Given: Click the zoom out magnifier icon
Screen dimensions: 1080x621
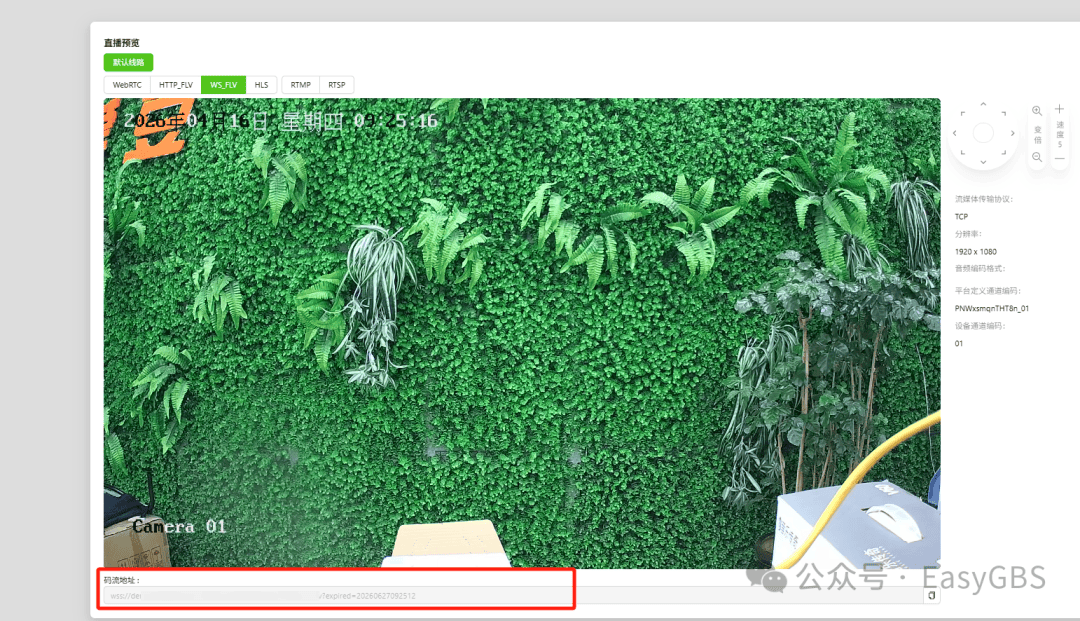Looking at the screenshot, I should (x=1037, y=157).
